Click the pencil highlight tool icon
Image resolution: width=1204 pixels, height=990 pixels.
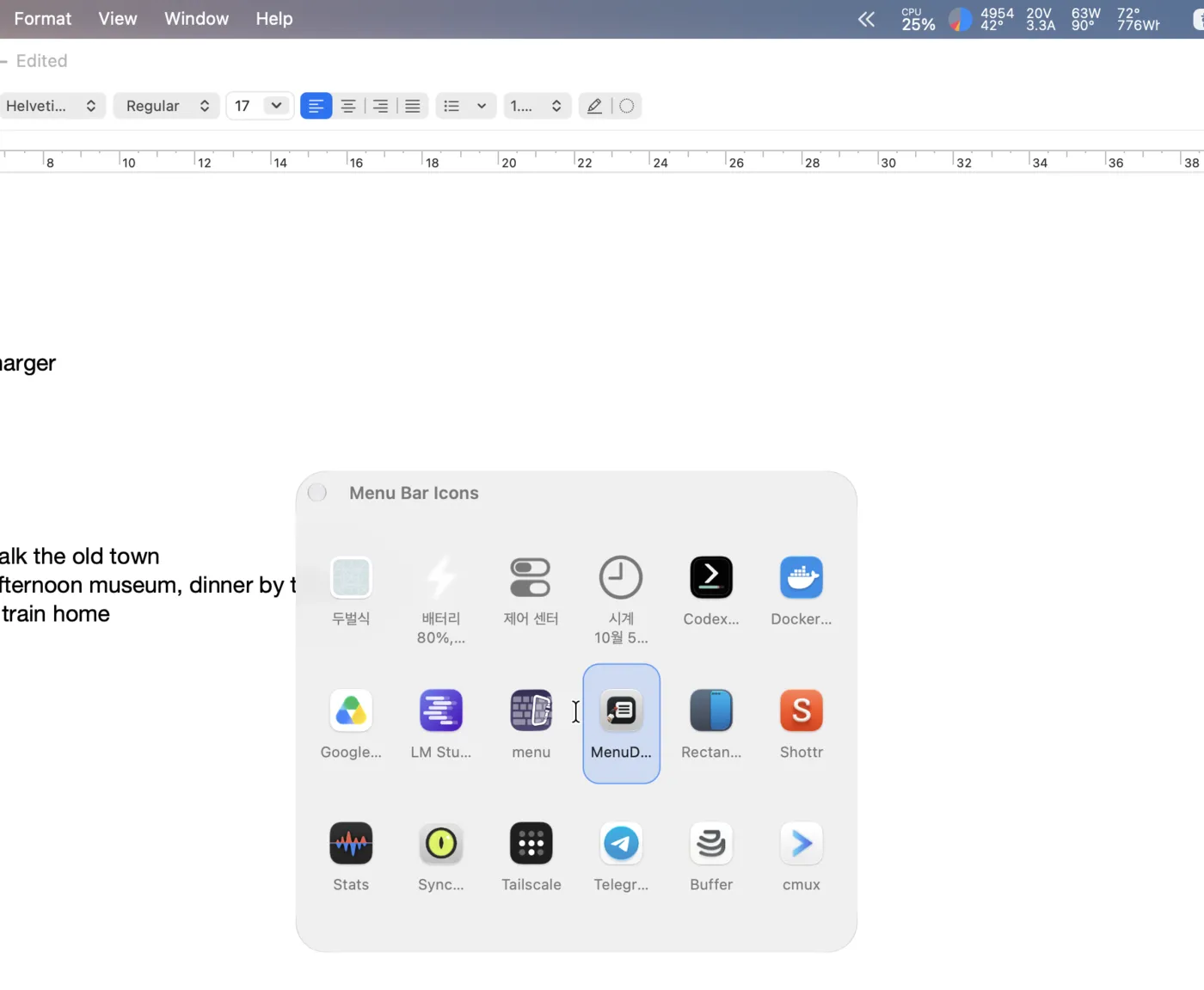tap(594, 106)
